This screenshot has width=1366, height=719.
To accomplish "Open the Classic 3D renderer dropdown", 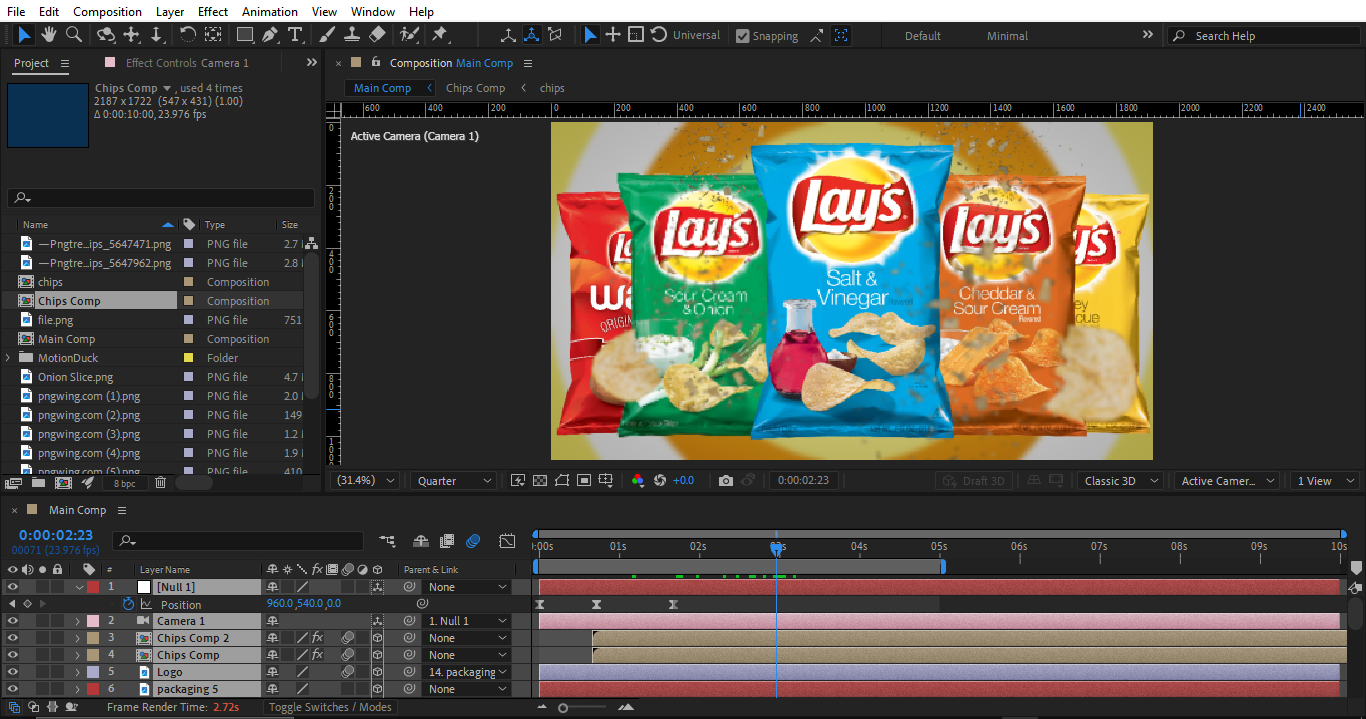I will (1119, 481).
